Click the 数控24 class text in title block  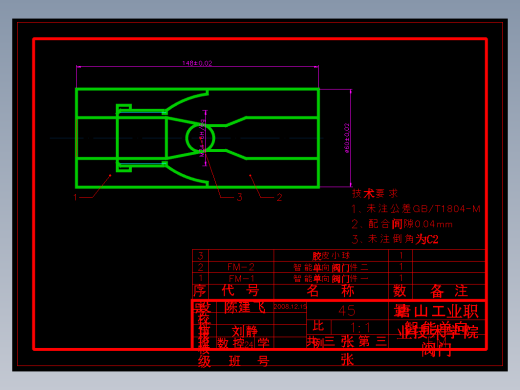236,343
